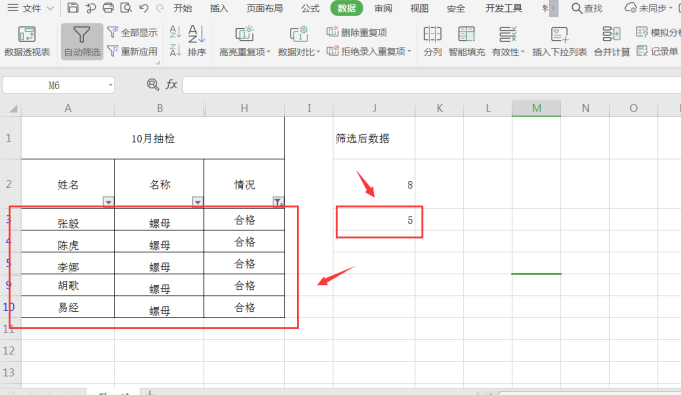Switch to the 公式 tab
681x395 pixels.
pyautogui.click(x=310, y=8)
